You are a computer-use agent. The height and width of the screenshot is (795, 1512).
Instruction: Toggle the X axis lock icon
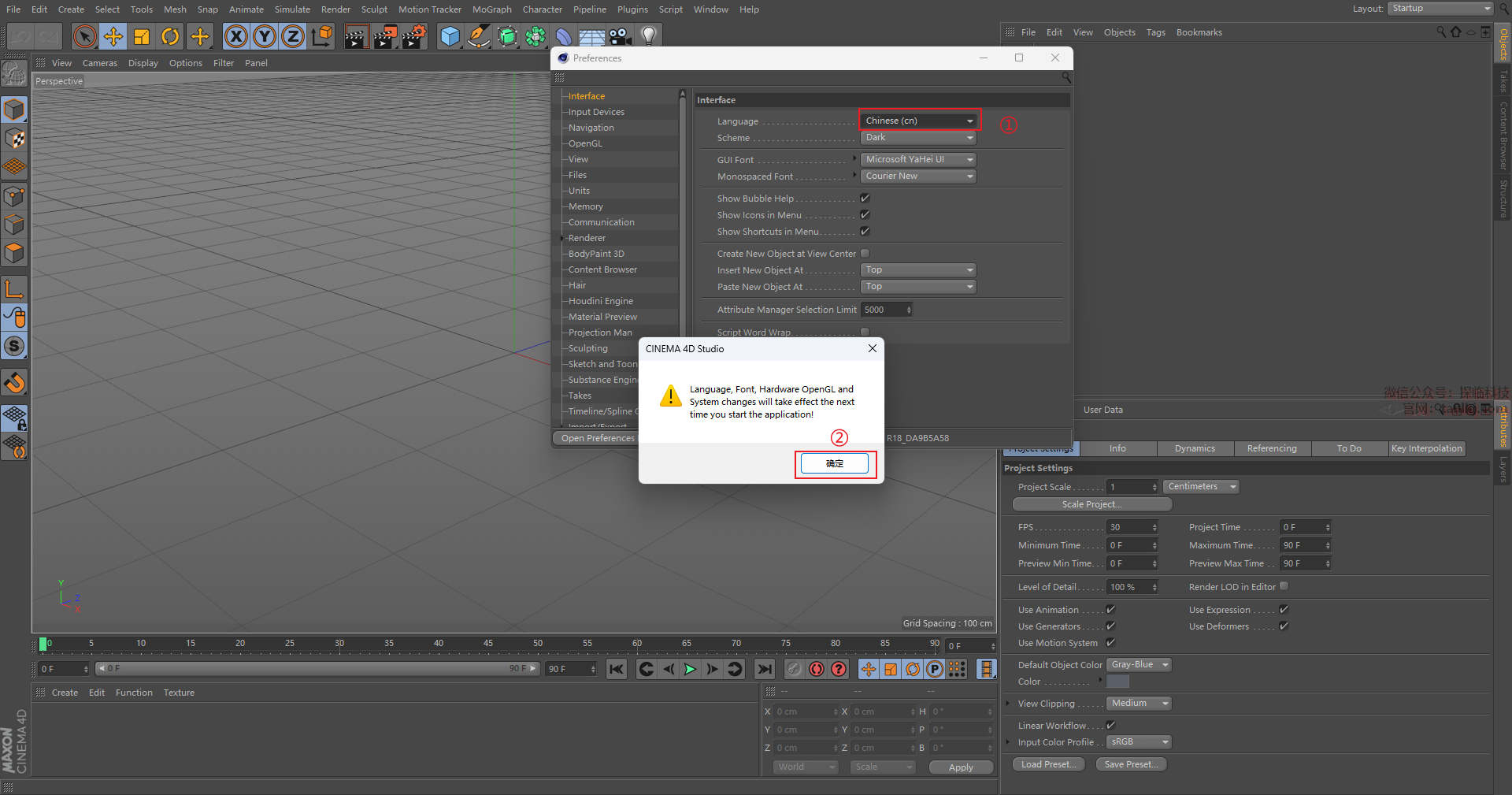[x=235, y=36]
